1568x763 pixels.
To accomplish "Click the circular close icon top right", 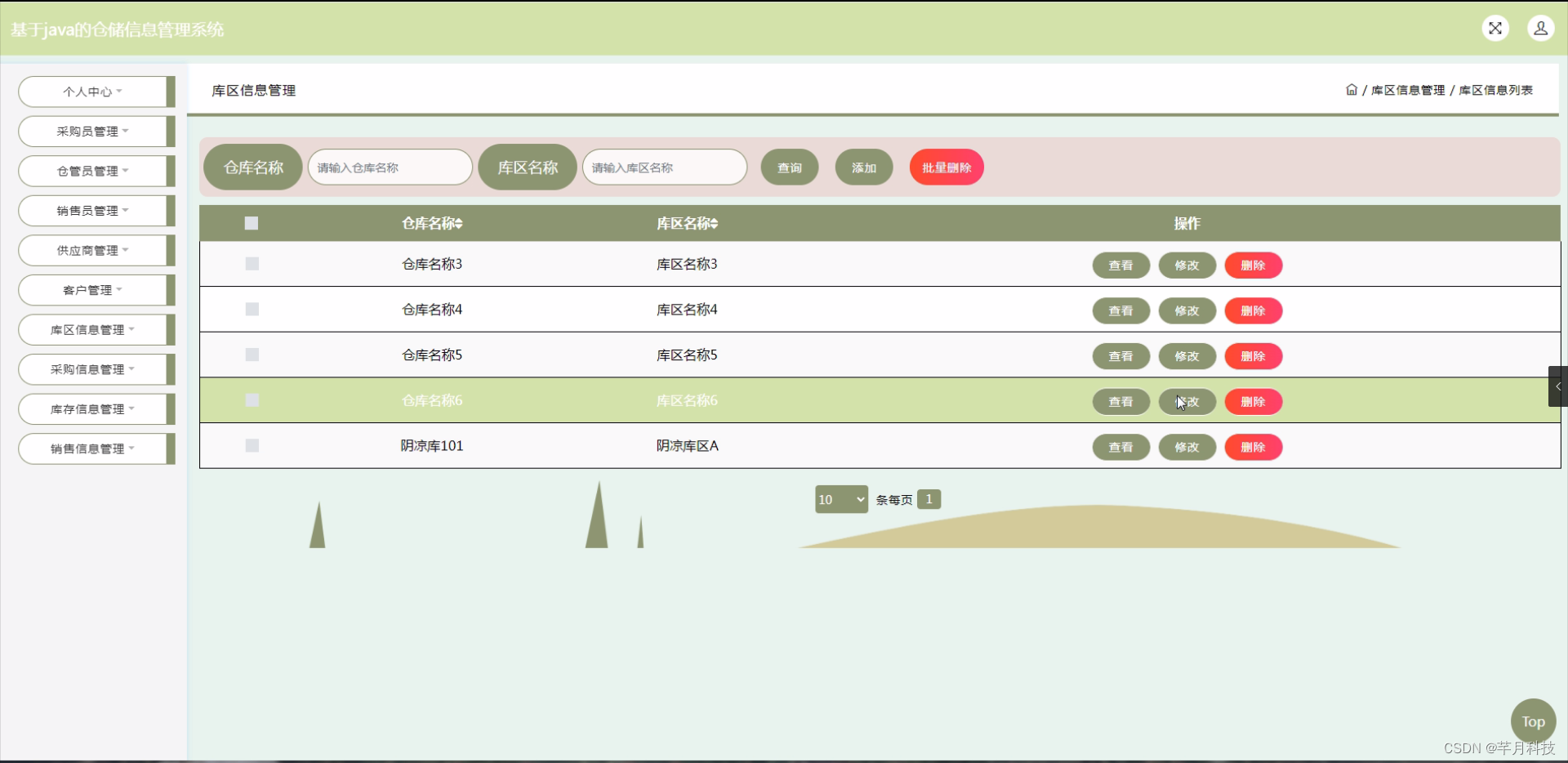I will [1495, 28].
